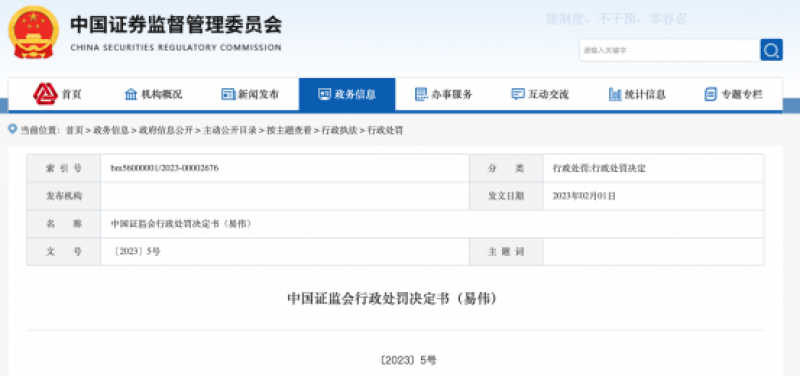Click the slogan 建制度、不干预、零容忍
800x376 pixels.
click(616, 19)
